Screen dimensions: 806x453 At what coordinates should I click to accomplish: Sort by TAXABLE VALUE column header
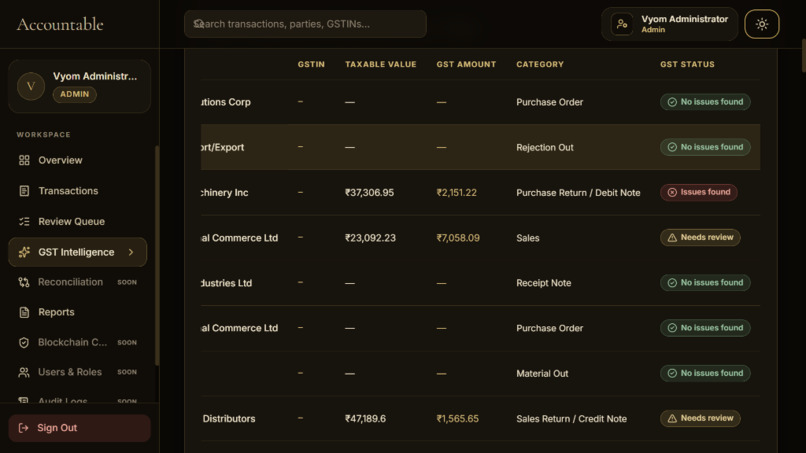pyautogui.click(x=380, y=64)
